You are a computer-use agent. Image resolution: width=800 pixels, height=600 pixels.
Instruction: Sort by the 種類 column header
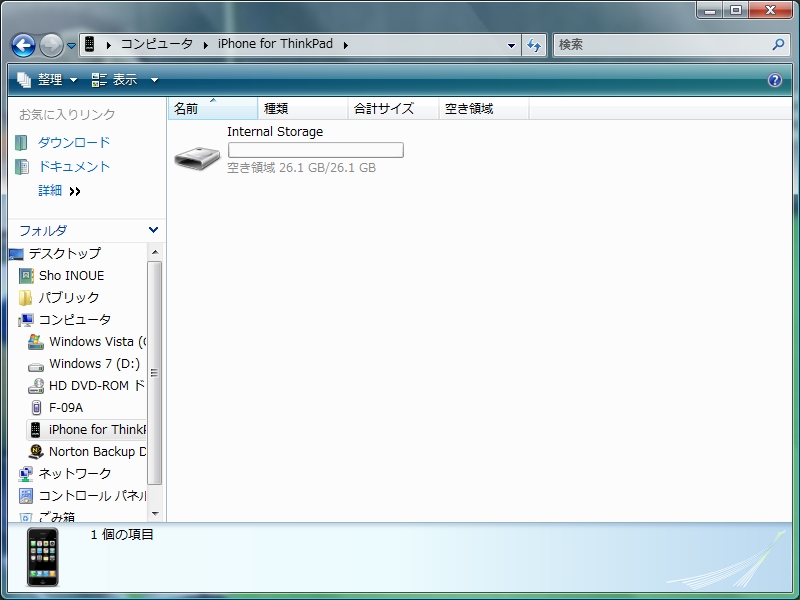pos(303,109)
